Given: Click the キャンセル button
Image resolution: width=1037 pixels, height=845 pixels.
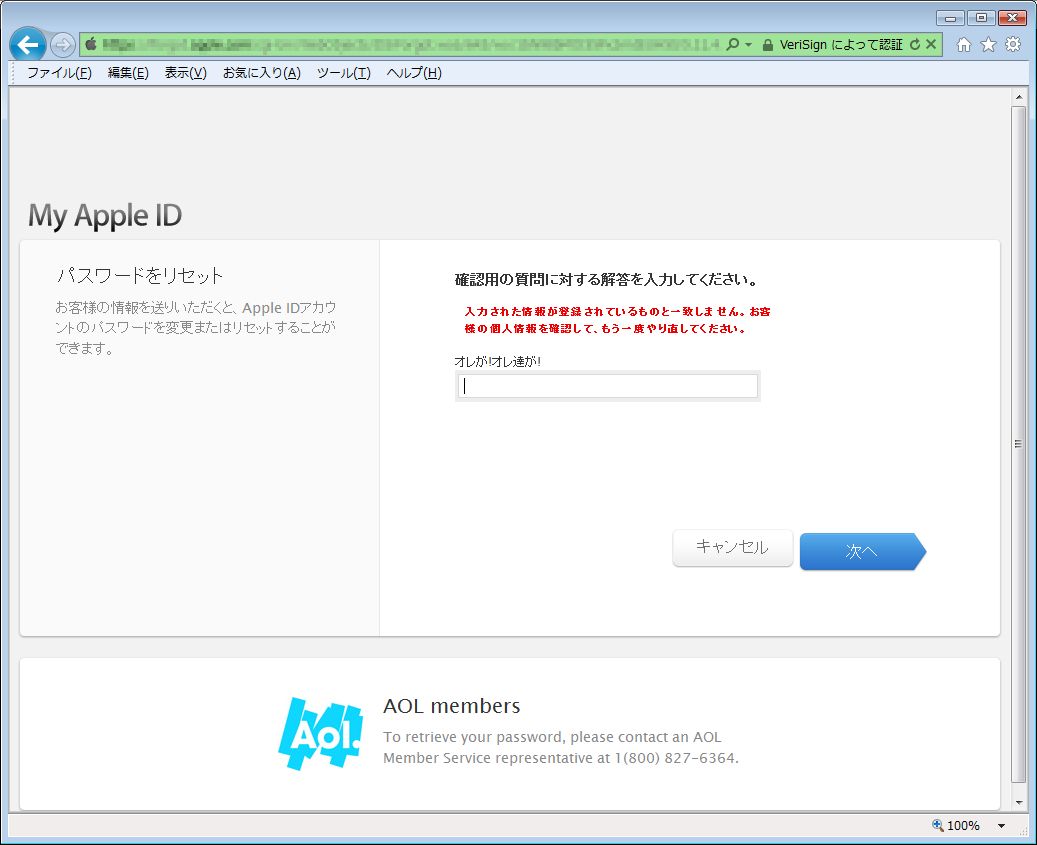Looking at the screenshot, I should point(732,547).
